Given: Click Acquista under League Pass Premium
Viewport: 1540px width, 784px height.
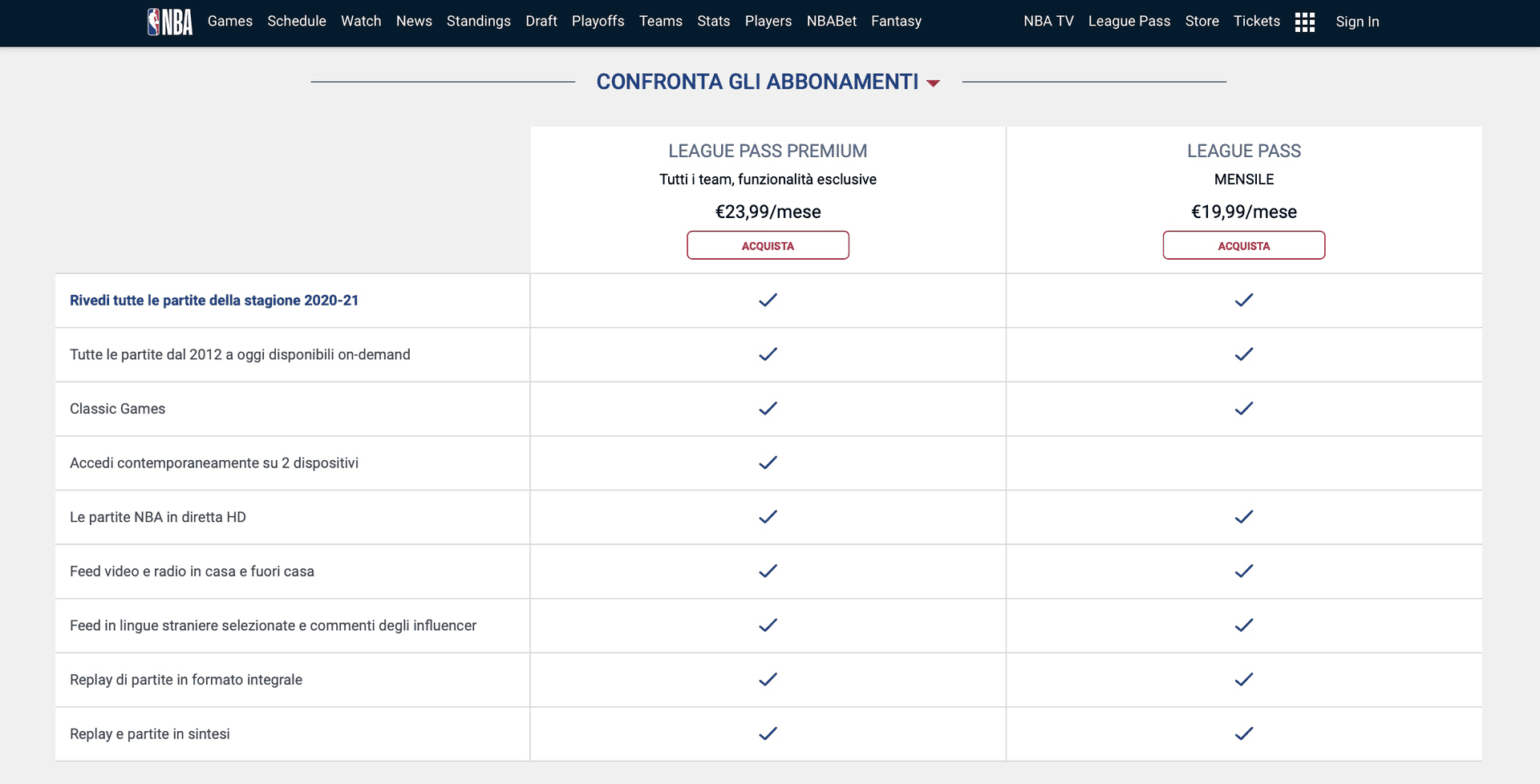Looking at the screenshot, I should 768,245.
